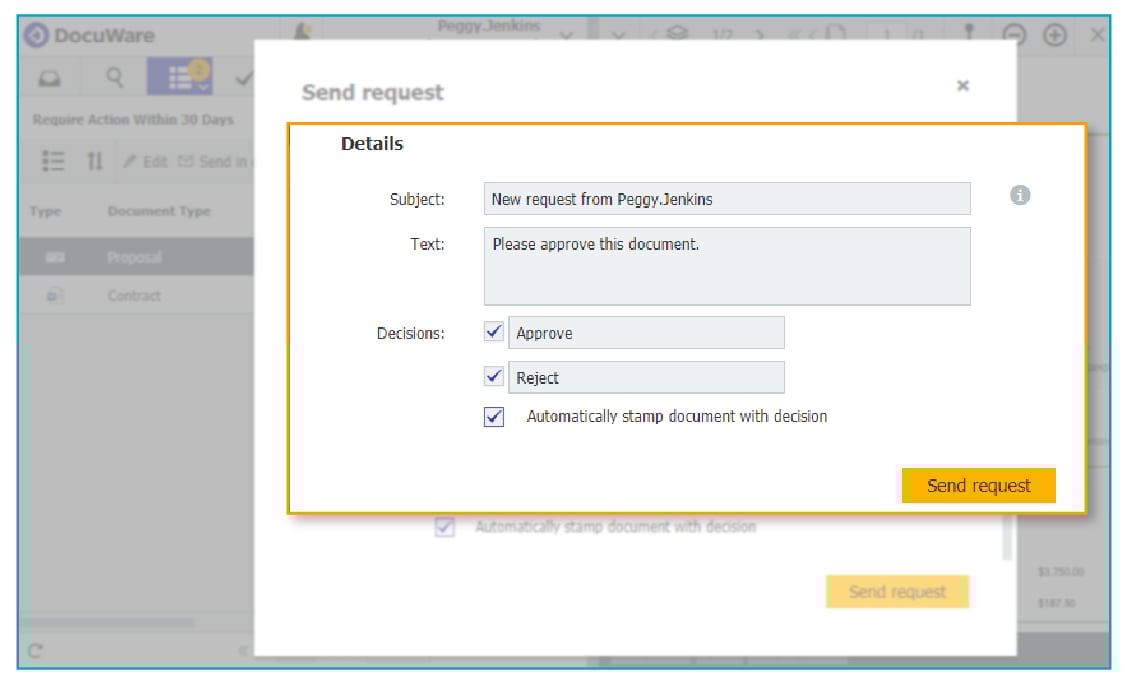The width and height of the screenshot is (1131, 683).
Task: Close the Send request dialog
Action: point(962,86)
